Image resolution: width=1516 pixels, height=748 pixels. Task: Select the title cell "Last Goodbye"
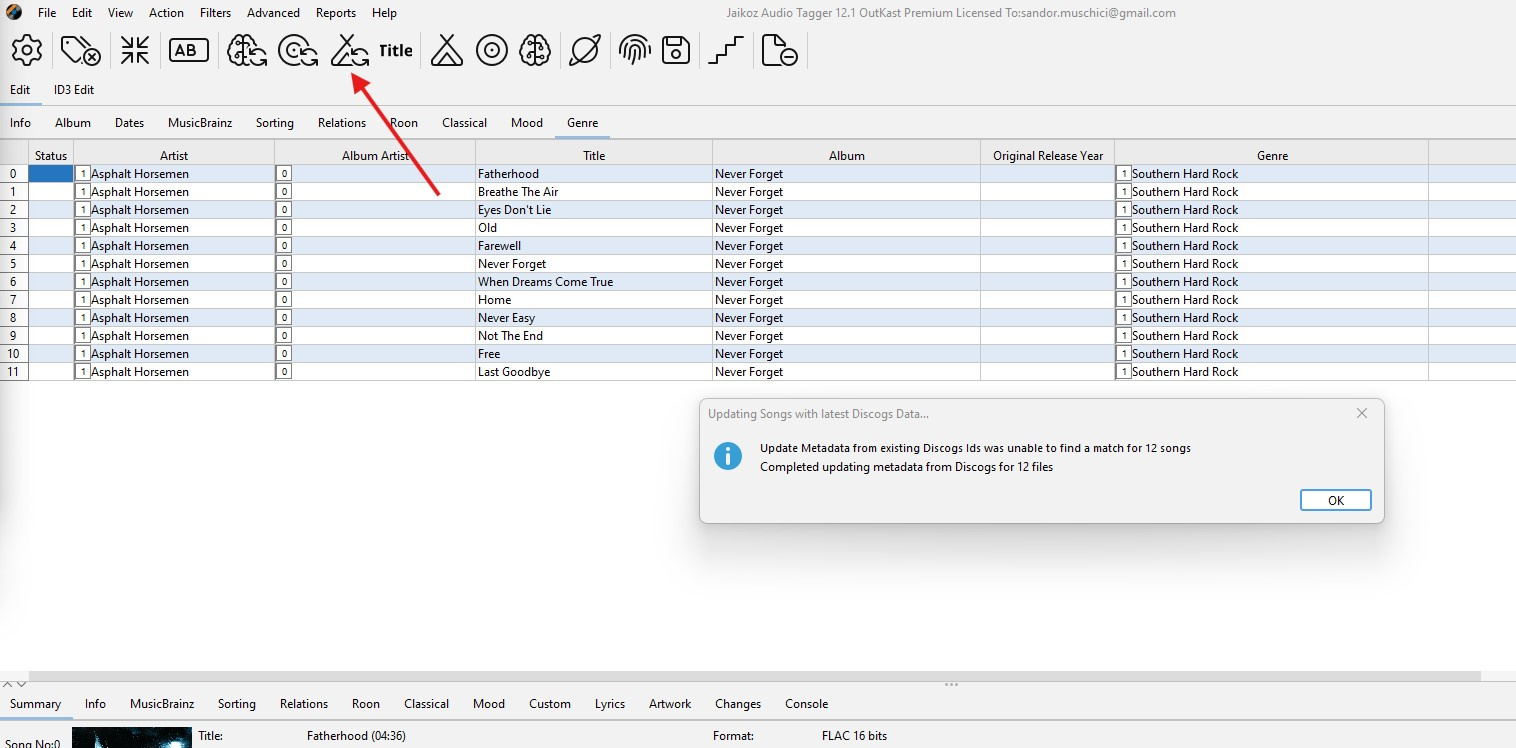pyautogui.click(x=594, y=372)
